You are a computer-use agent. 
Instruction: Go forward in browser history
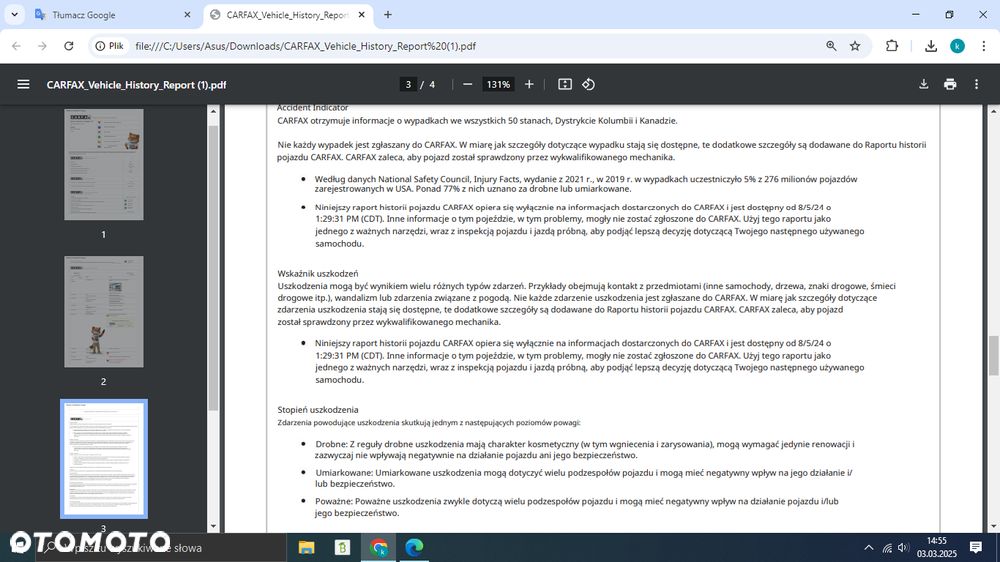point(42,46)
